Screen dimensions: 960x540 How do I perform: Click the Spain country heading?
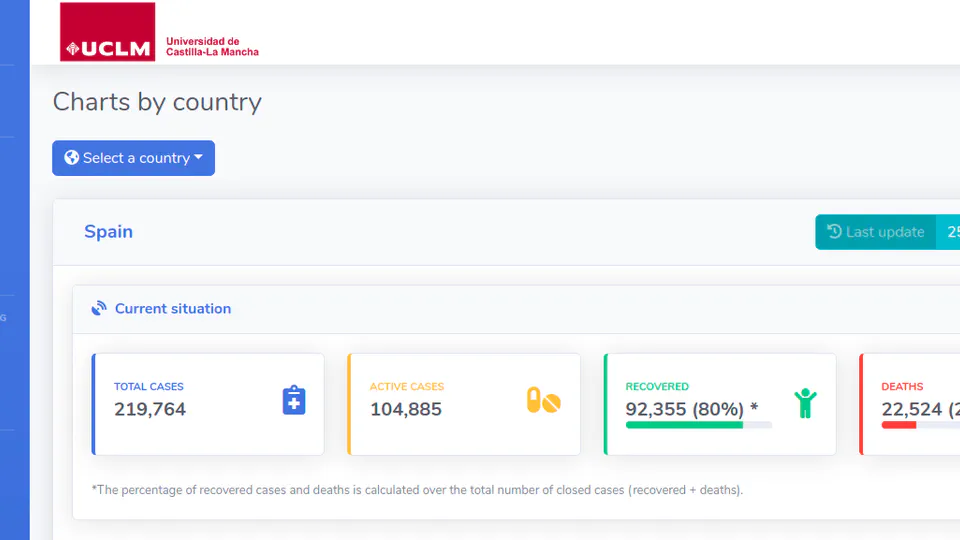(x=108, y=231)
